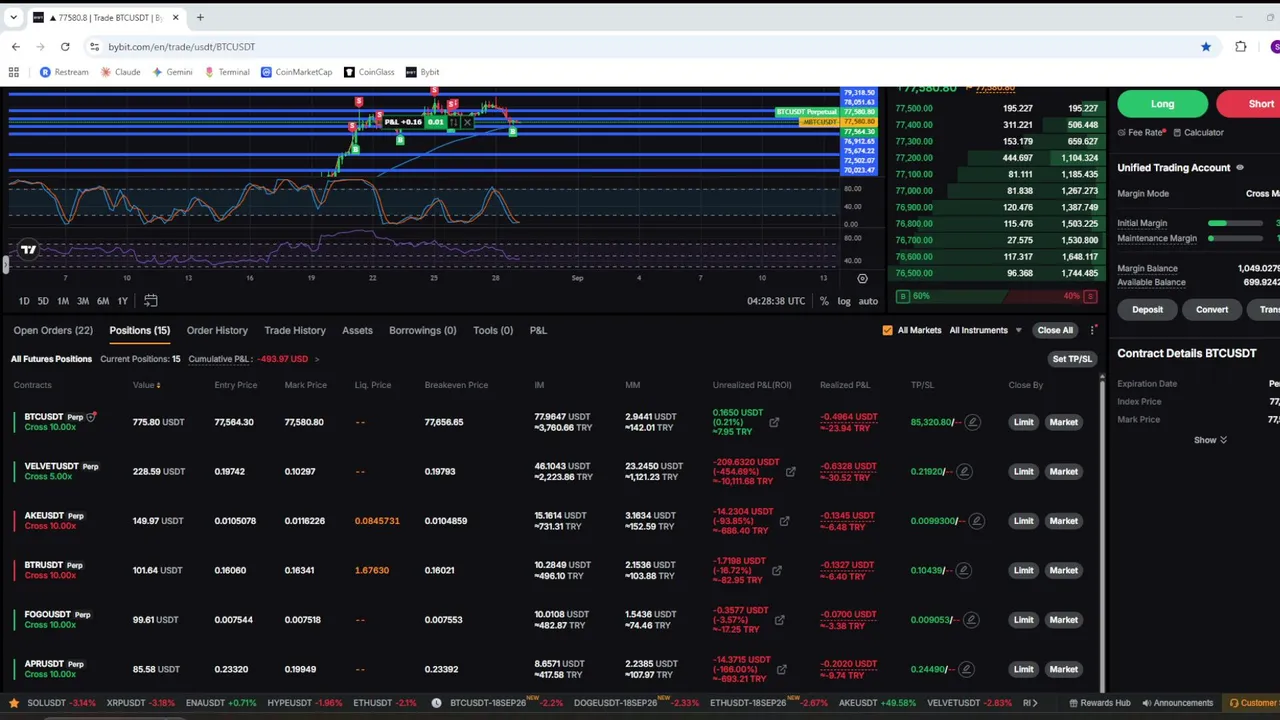Go back to the previous page
Viewport: 1280px width, 720px height.
(16, 46)
